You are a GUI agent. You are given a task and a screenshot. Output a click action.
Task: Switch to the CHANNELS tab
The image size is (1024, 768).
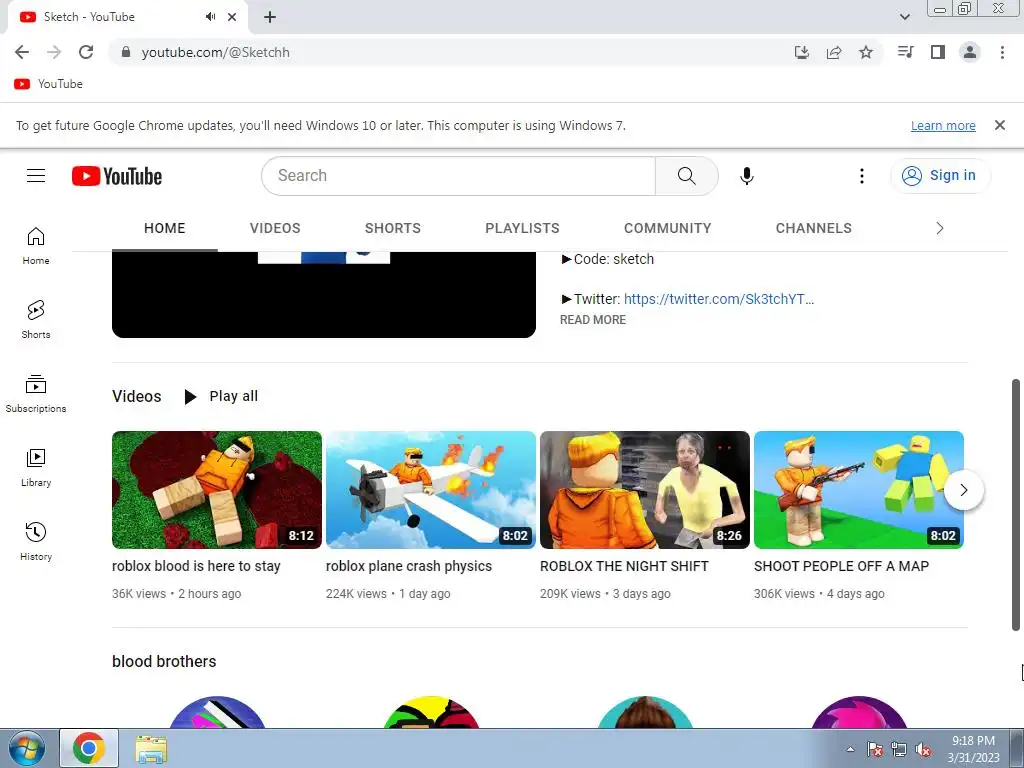(x=814, y=228)
